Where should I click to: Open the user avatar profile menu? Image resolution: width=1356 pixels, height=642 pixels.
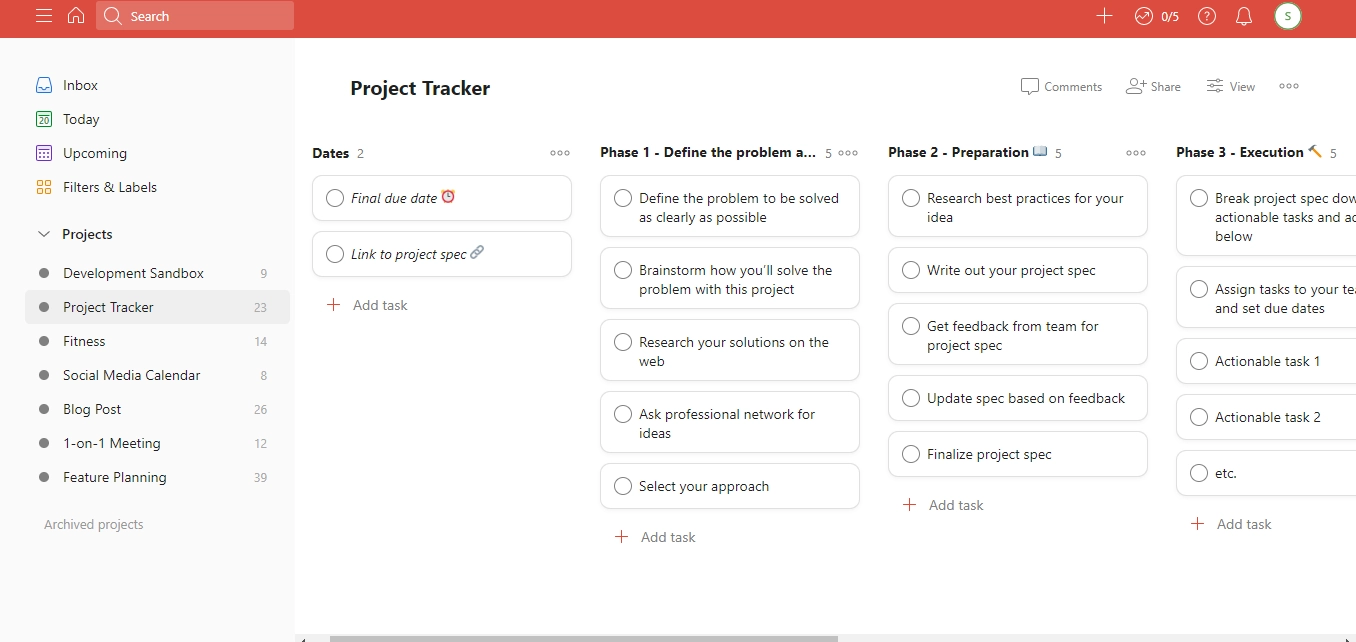[x=1288, y=16]
